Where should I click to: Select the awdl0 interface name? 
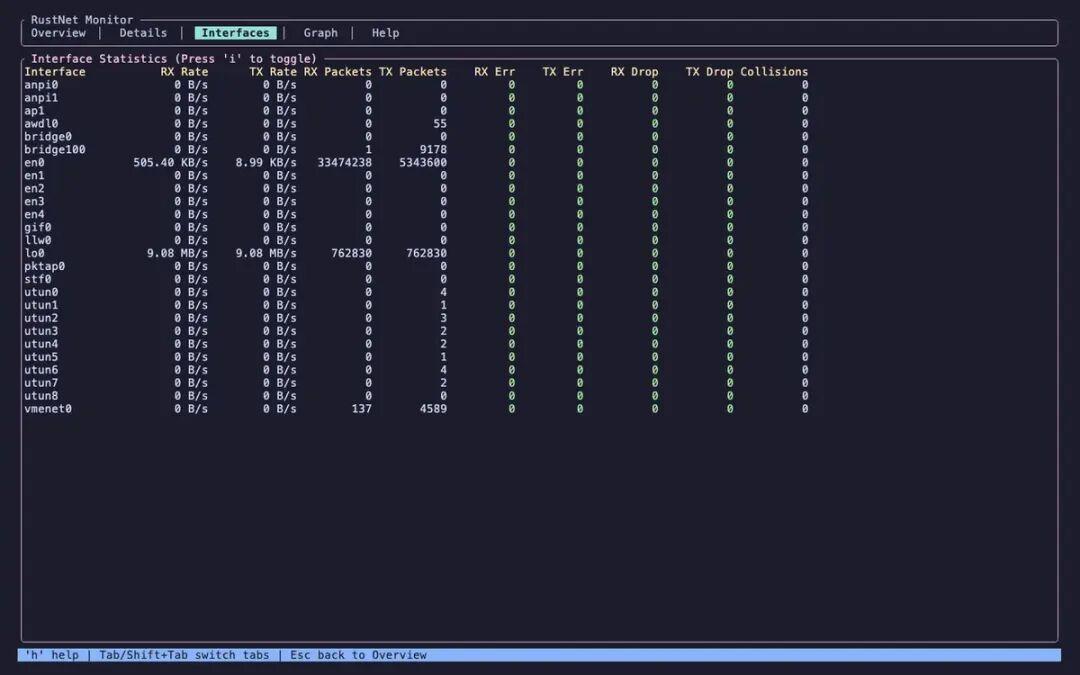click(41, 124)
